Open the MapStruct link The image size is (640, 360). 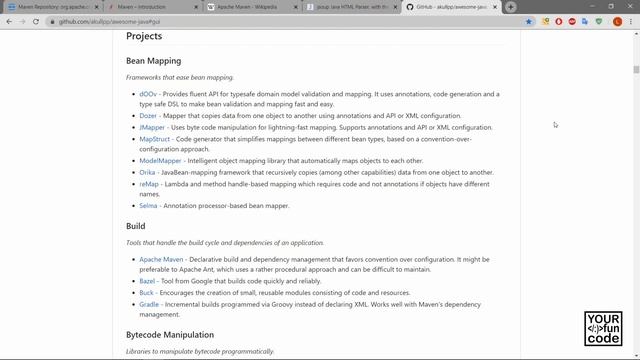tap(154, 139)
